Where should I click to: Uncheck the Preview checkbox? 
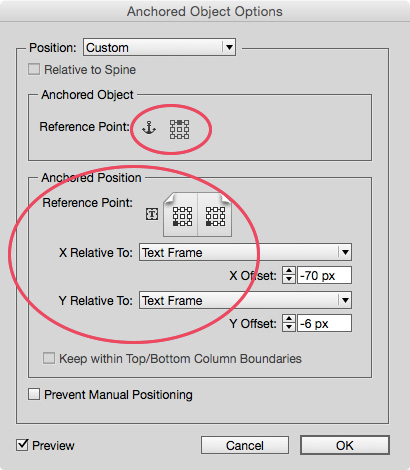point(22,445)
